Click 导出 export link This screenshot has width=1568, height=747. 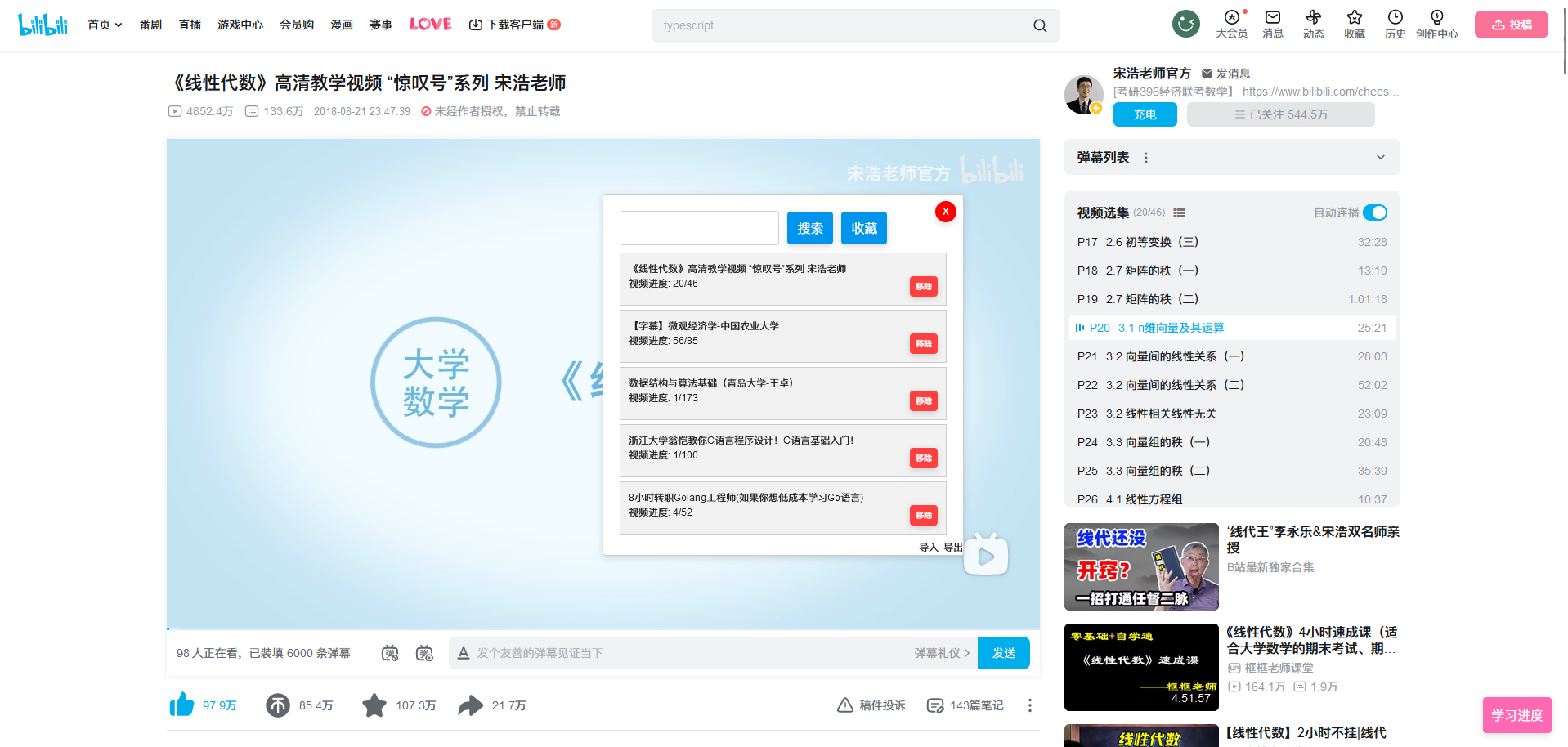click(x=953, y=548)
